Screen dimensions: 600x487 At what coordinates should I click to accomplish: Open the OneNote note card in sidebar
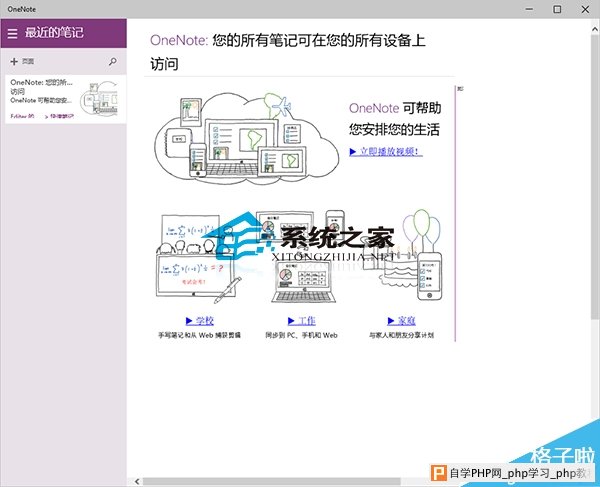(65, 99)
